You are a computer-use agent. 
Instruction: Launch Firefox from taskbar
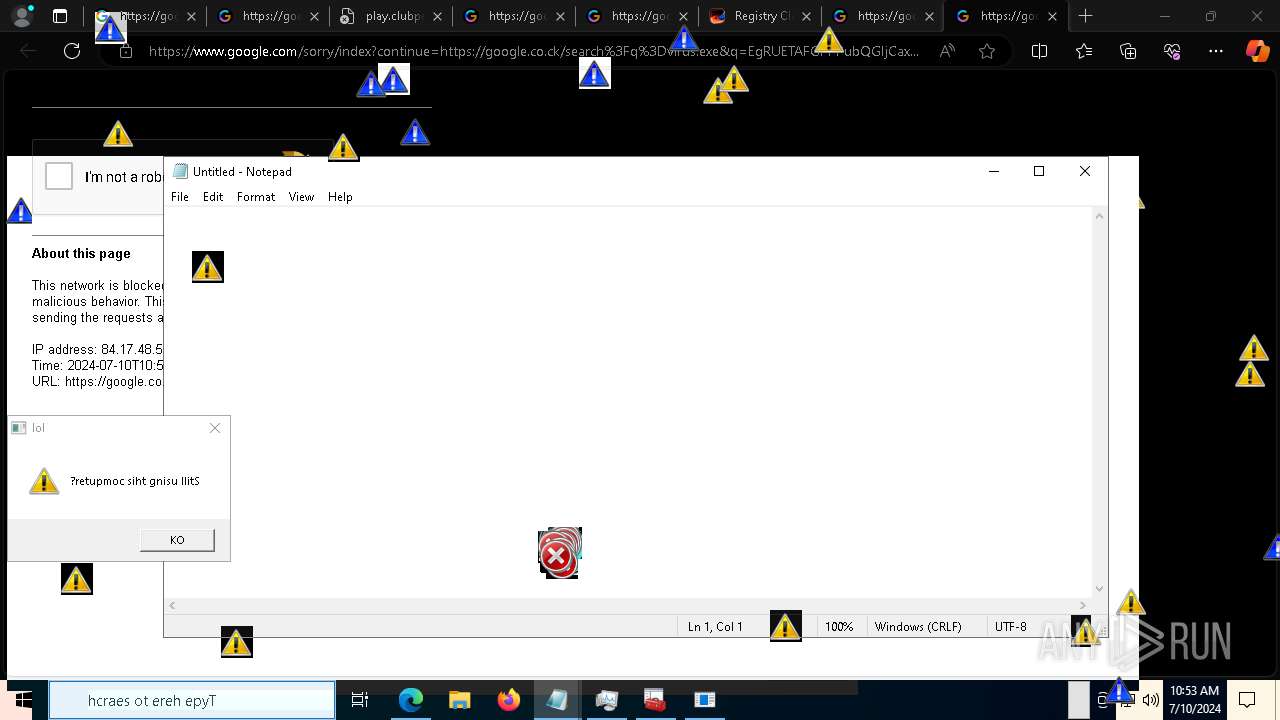pos(508,700)
